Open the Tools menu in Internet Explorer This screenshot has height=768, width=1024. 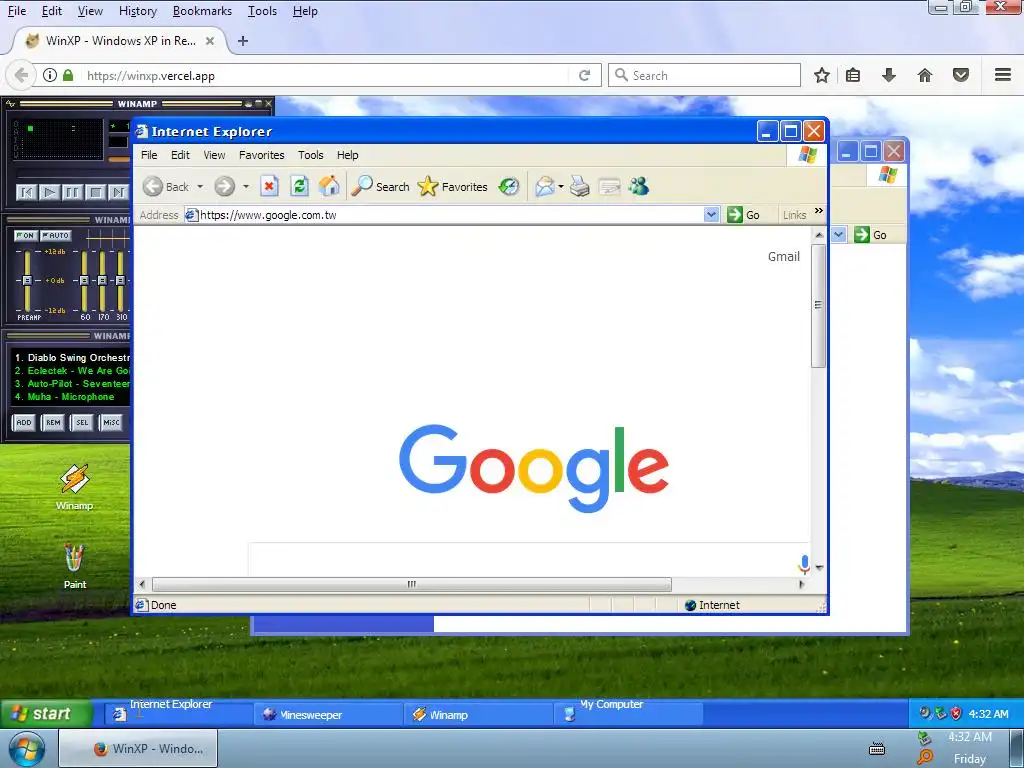pos(311,155)
